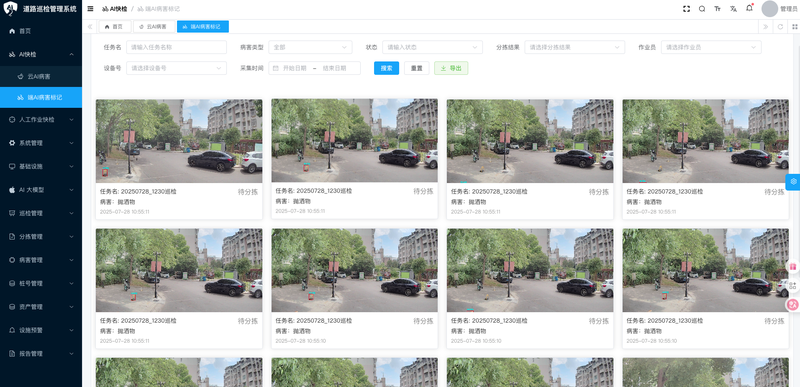This screenshot has width=800, height=387.
Task: Click the floating gift icon at right edge
Action: [x=793, y=267]
